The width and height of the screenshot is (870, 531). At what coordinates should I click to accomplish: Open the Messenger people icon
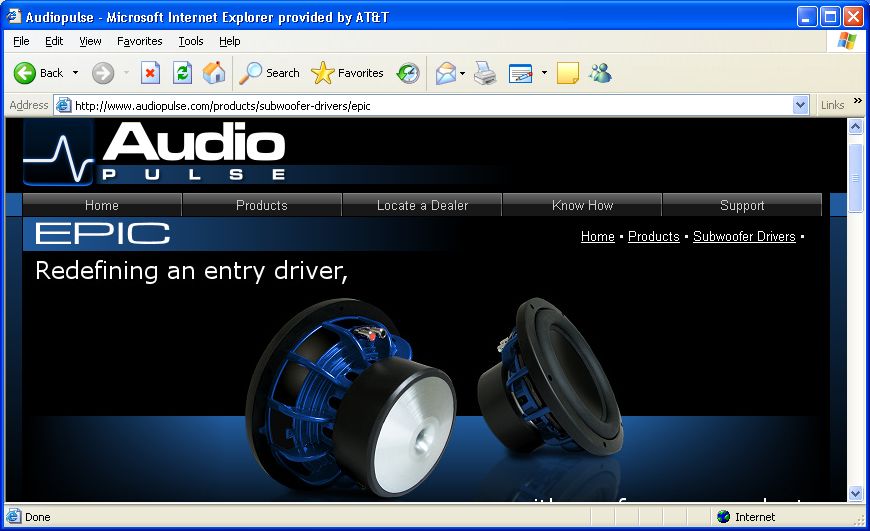[x=601, y=73]
